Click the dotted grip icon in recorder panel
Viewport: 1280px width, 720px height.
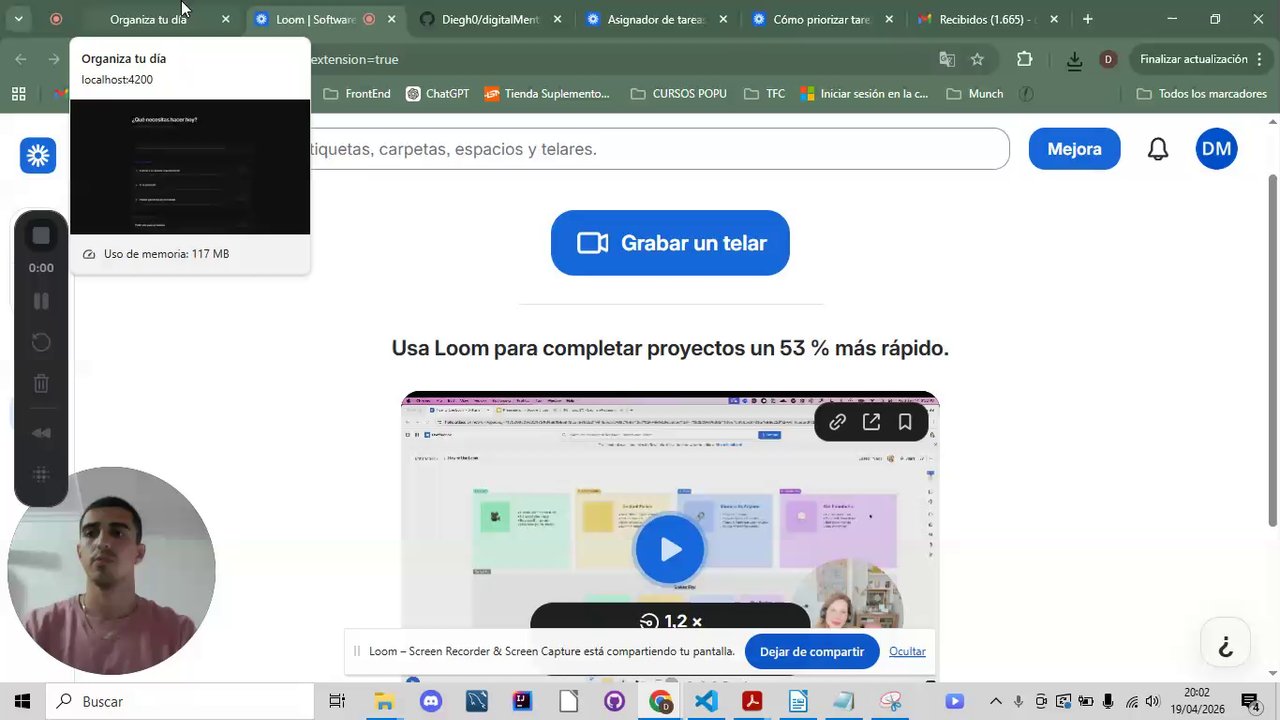41,475
